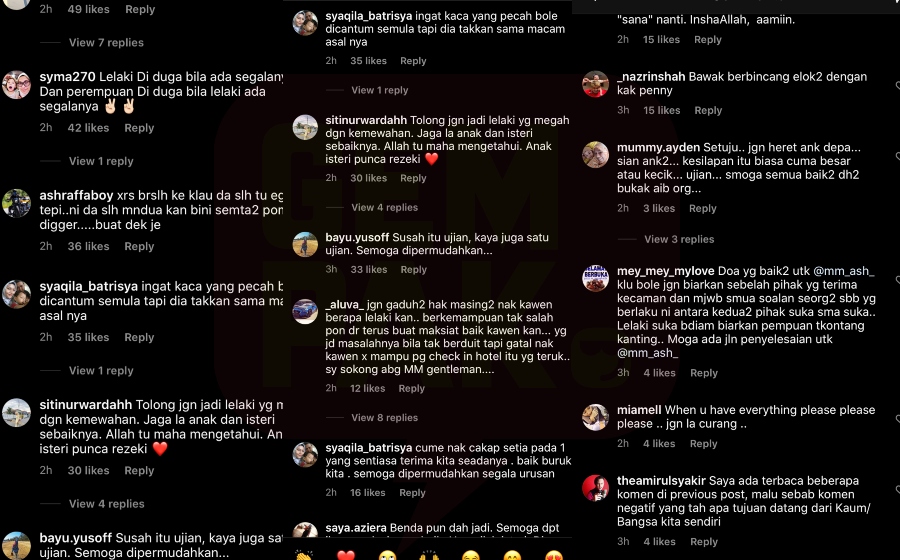The width and height of the screenshot is (900, 560).
Task: Tap the red heart emoji quick reaction
Action: (x=346, y=555)
